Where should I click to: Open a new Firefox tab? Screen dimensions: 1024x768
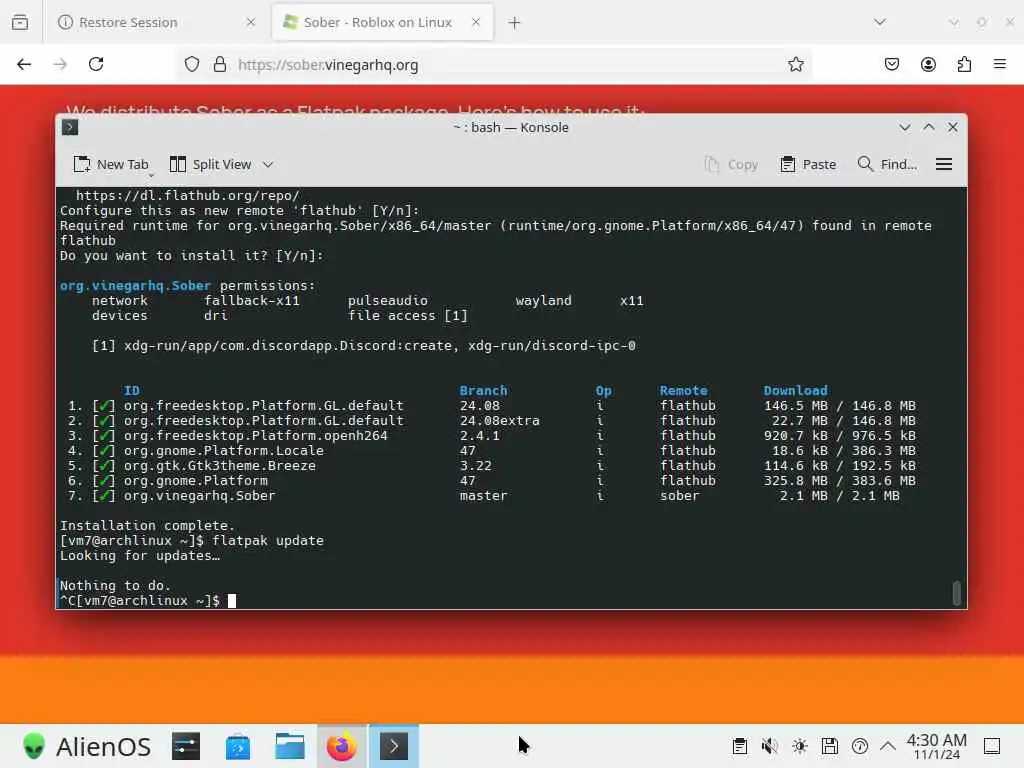tap(514, 22)
